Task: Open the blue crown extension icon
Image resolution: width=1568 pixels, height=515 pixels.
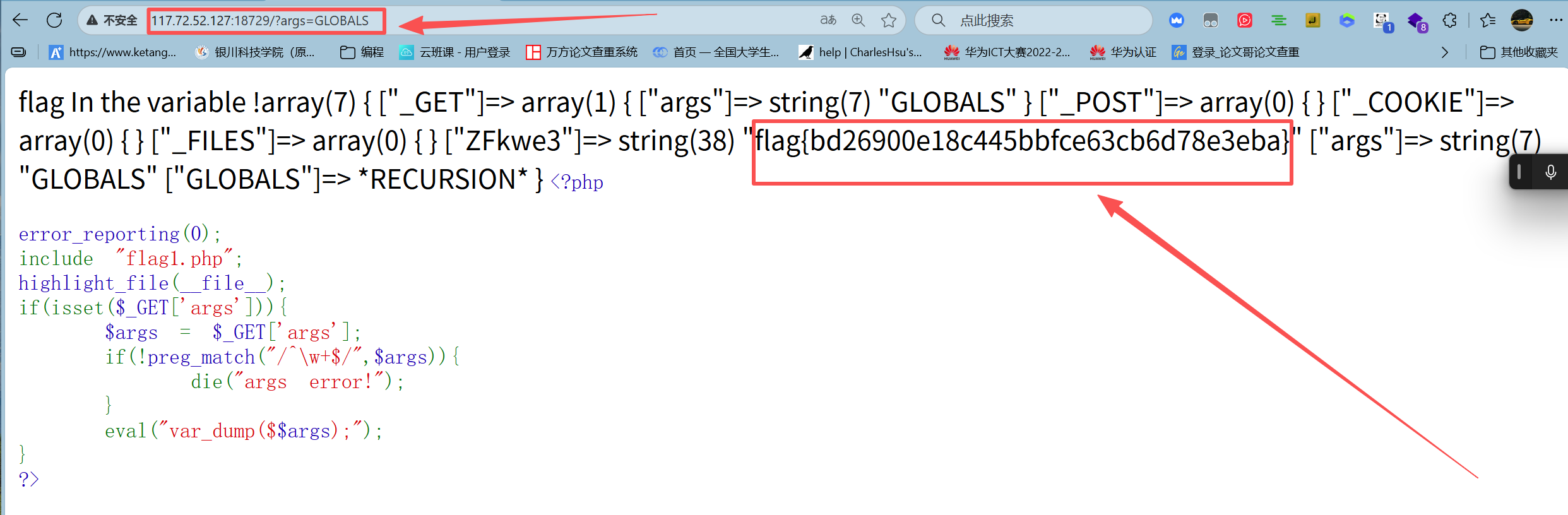Action: click(1177, 20)
